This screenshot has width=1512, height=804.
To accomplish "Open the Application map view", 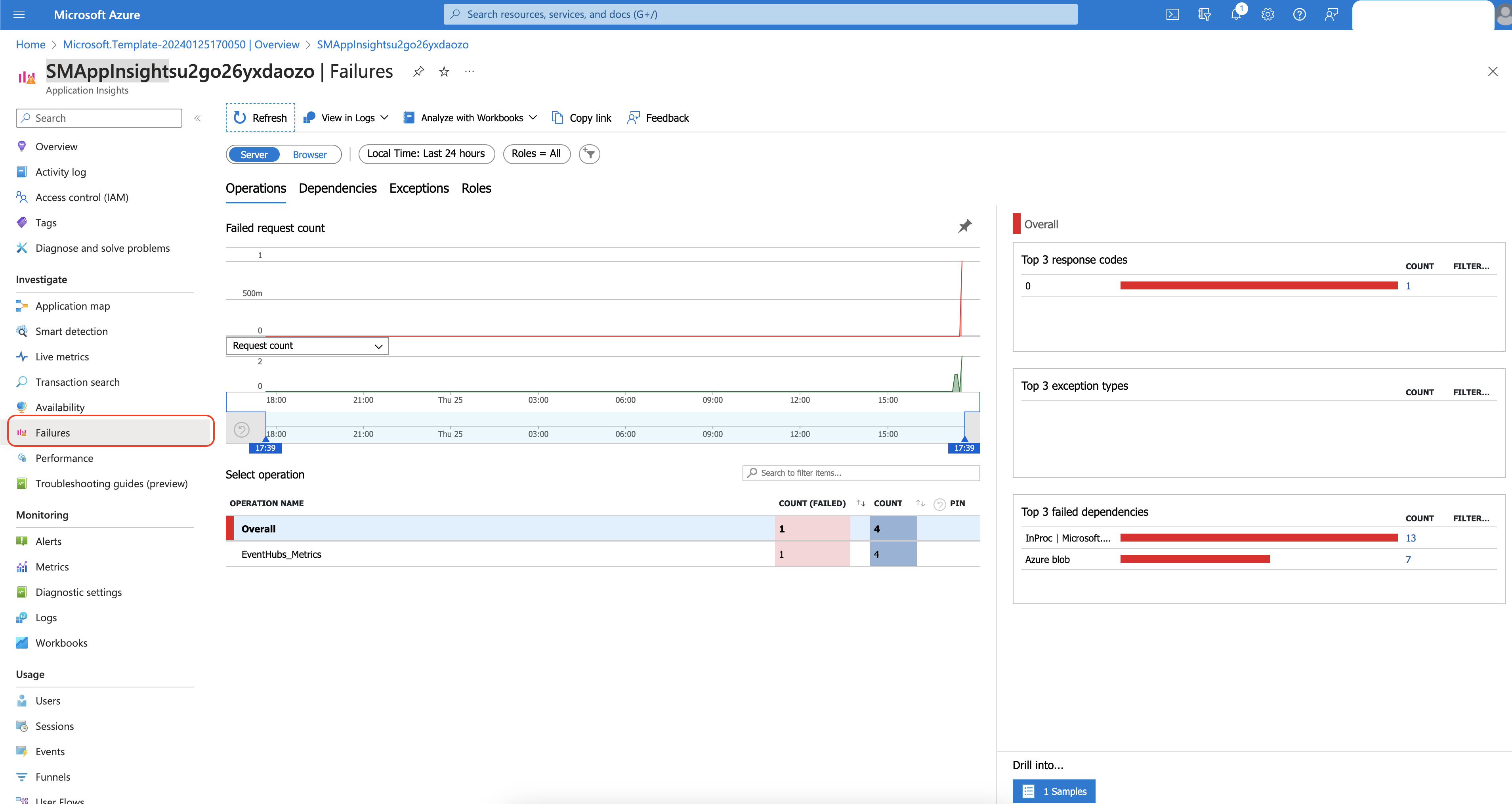I will coord(72,305).
